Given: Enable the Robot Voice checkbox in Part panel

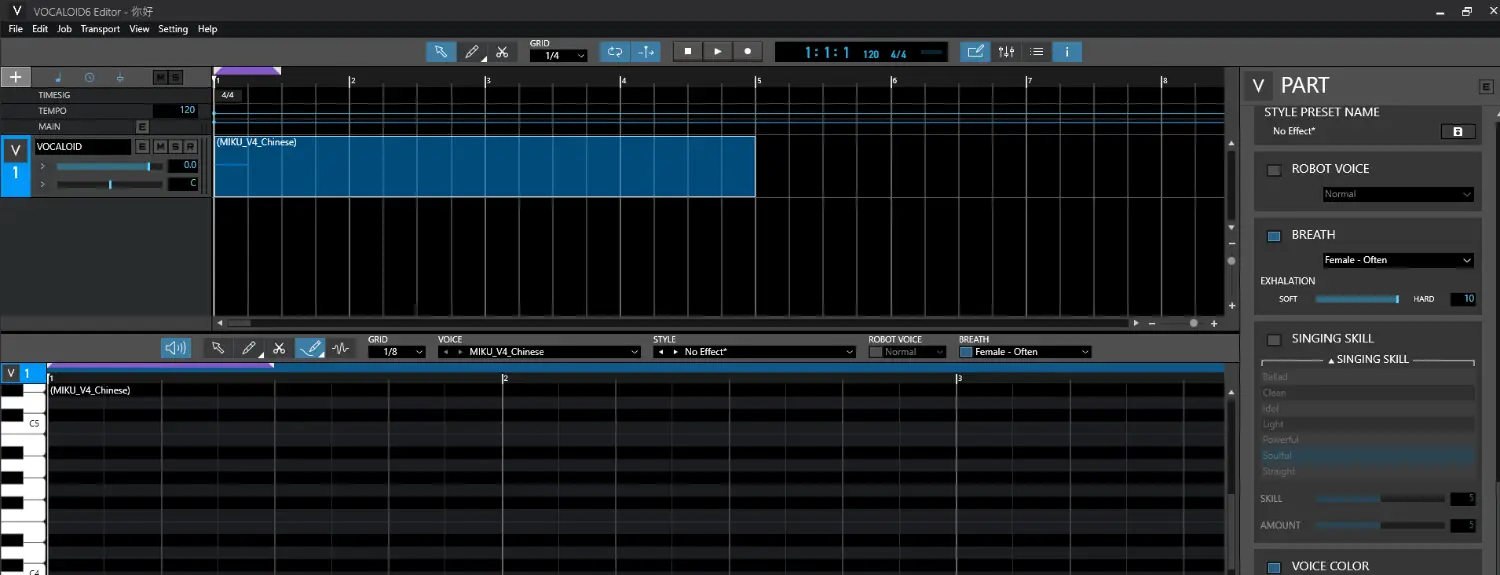Looking at the screenshot, I should 1274,170.
